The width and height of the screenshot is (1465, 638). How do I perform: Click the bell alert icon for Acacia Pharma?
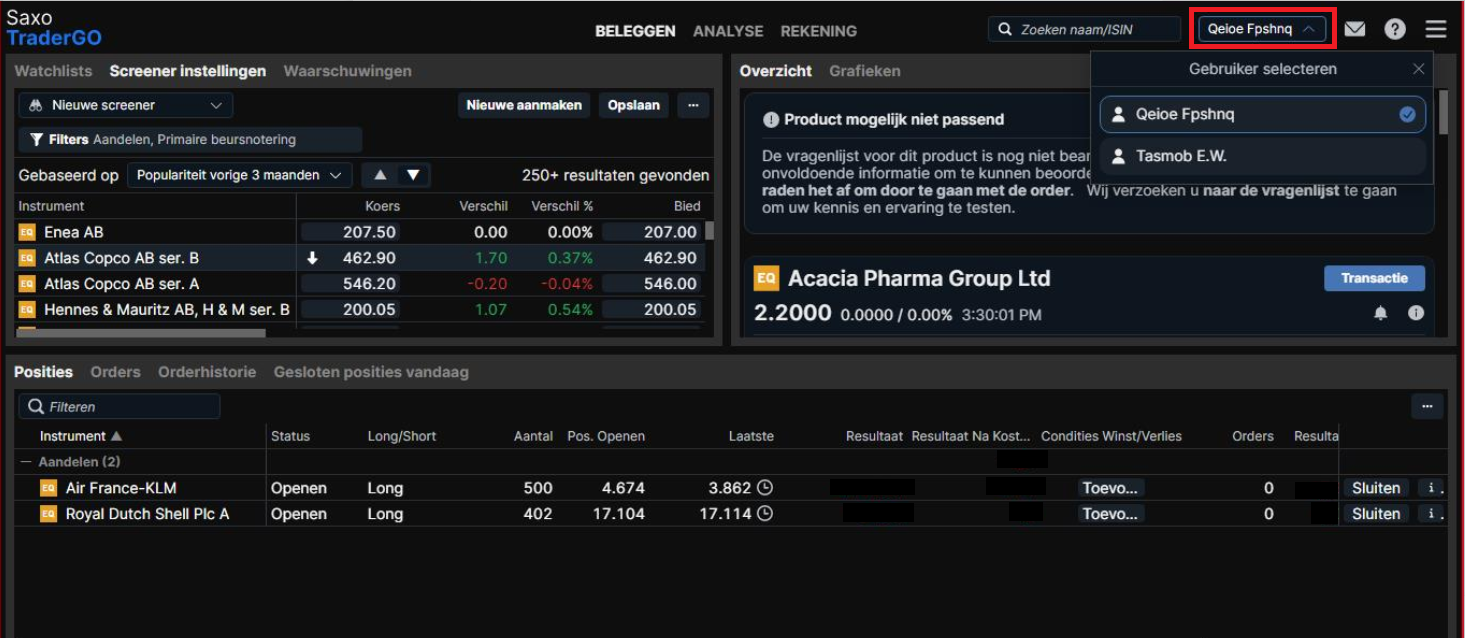[1381, 313]
